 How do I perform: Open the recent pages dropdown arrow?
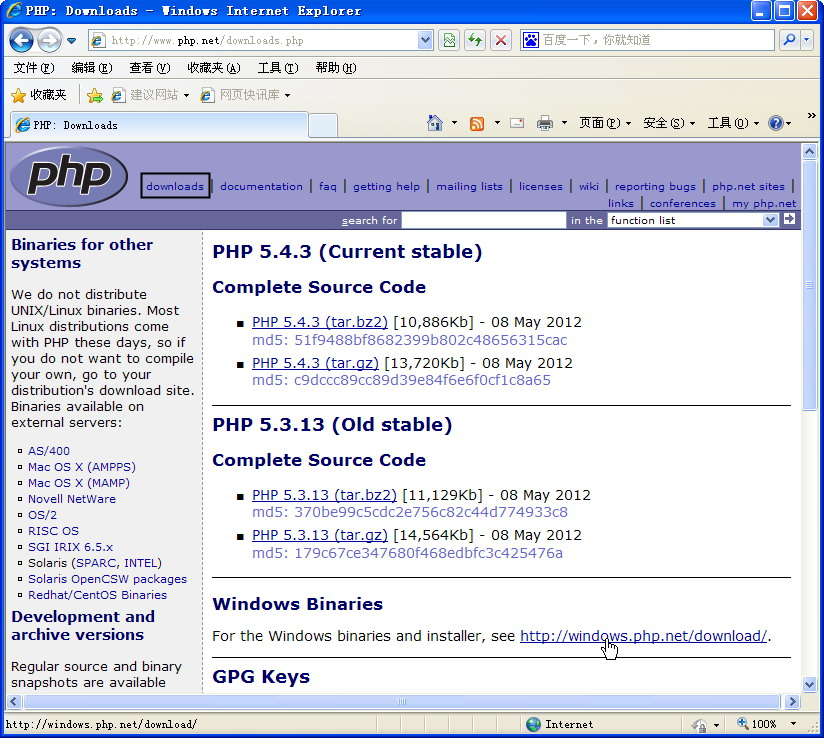coord(71,40)
